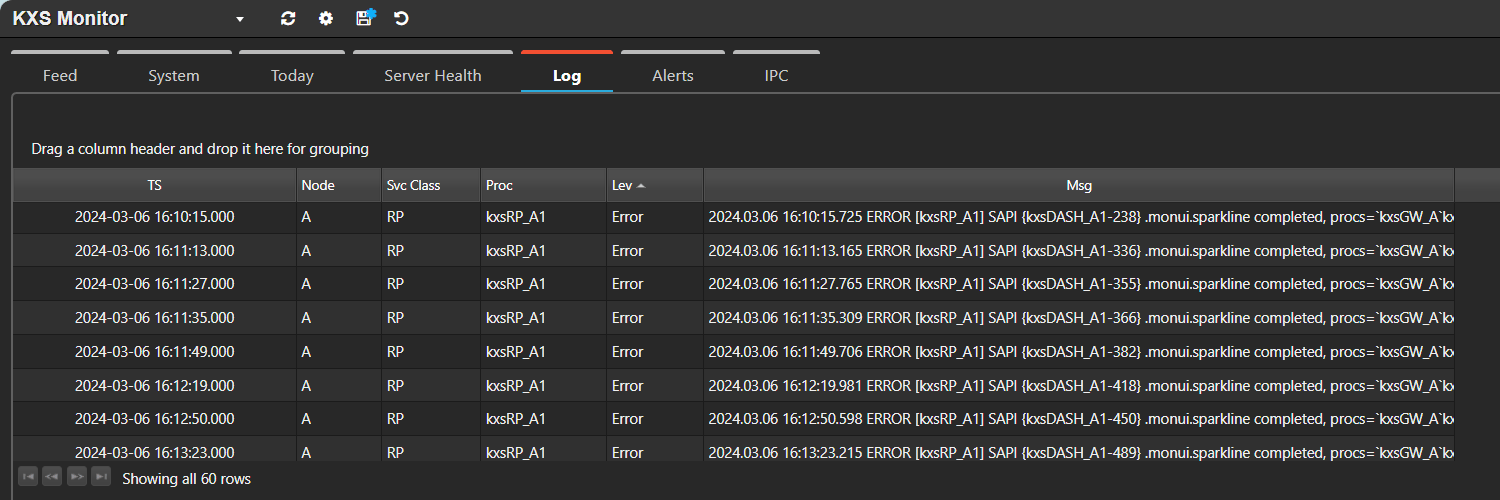
Task: Click the message containing kxsDASH_A1-382
Action: [x=1079, y=352]
